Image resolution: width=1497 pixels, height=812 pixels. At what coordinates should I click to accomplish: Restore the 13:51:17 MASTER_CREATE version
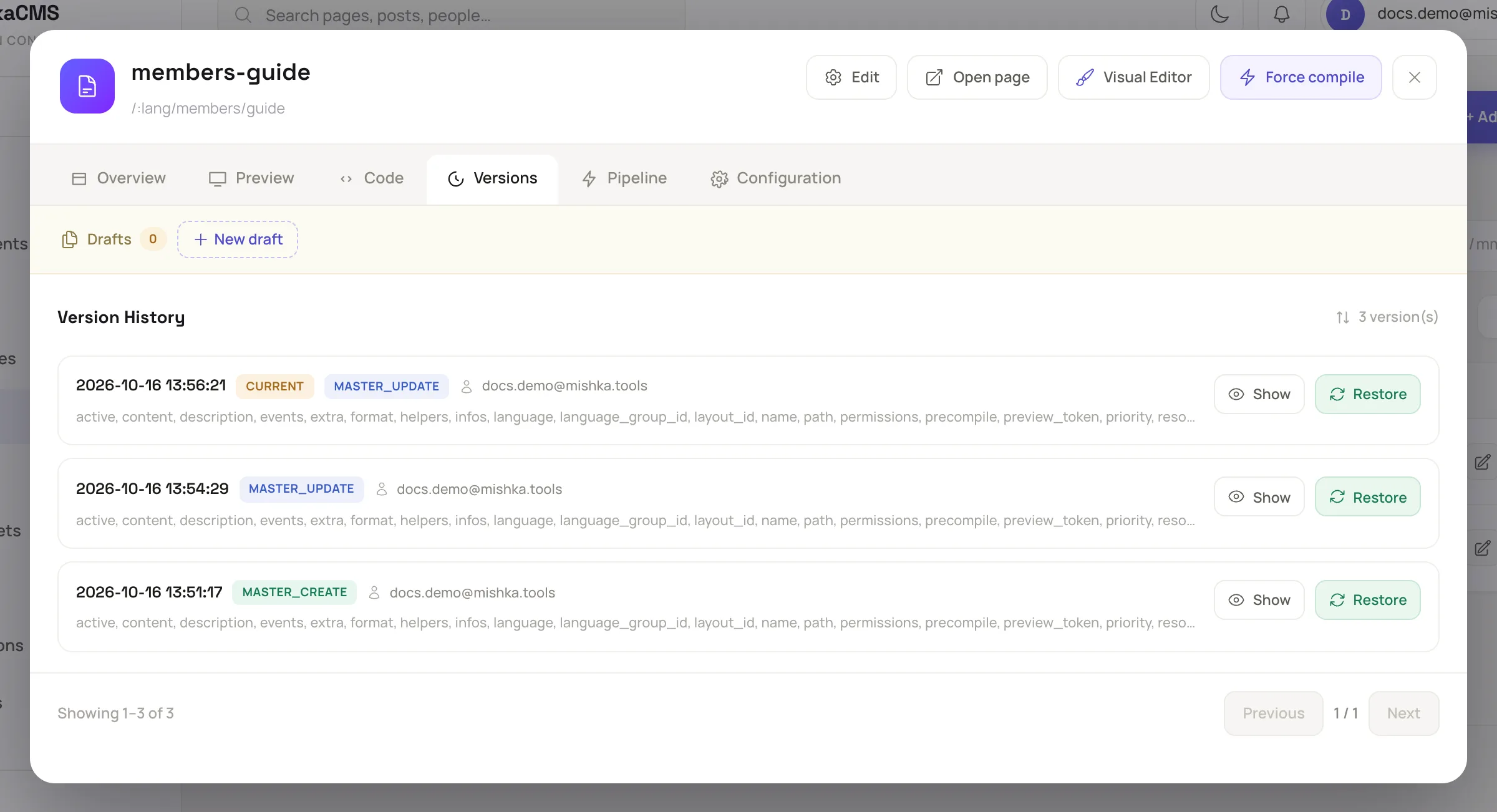1368,600
